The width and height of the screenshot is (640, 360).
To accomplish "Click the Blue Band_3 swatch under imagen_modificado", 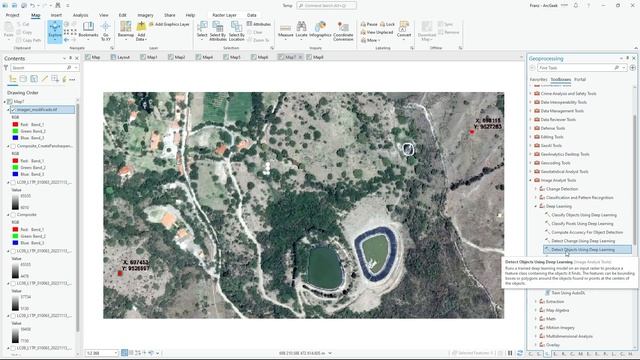I will (x=15, y=138).
